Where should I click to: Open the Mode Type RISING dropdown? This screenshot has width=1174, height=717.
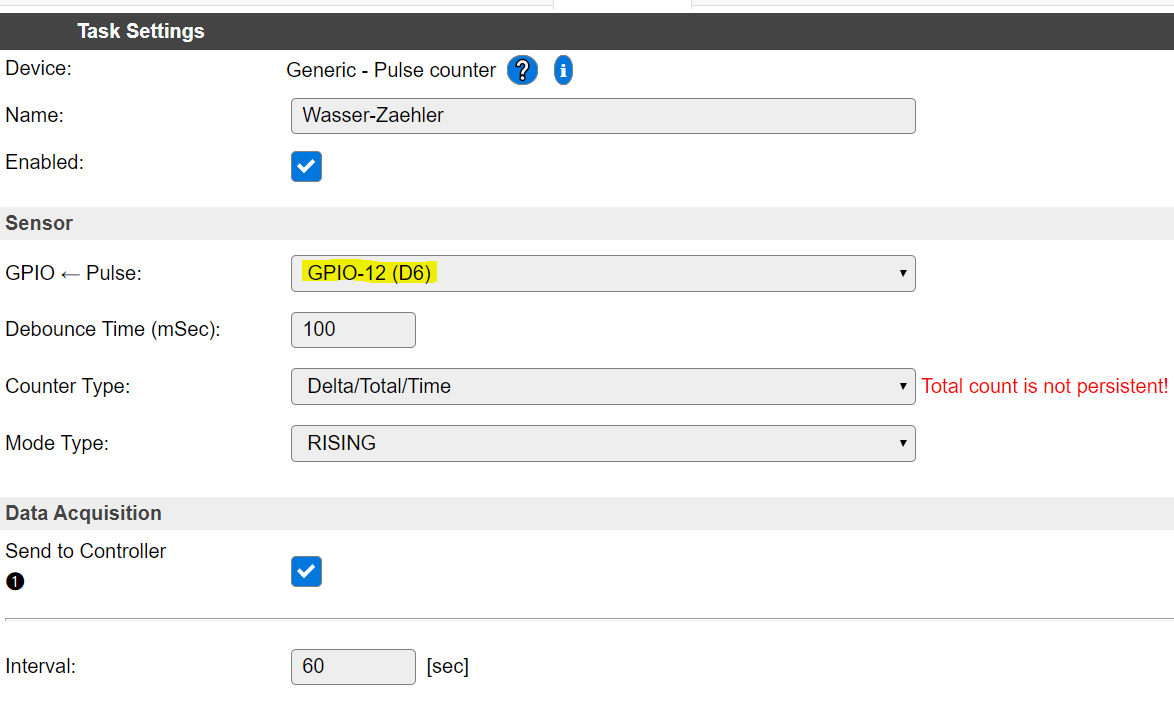(603, 443)
